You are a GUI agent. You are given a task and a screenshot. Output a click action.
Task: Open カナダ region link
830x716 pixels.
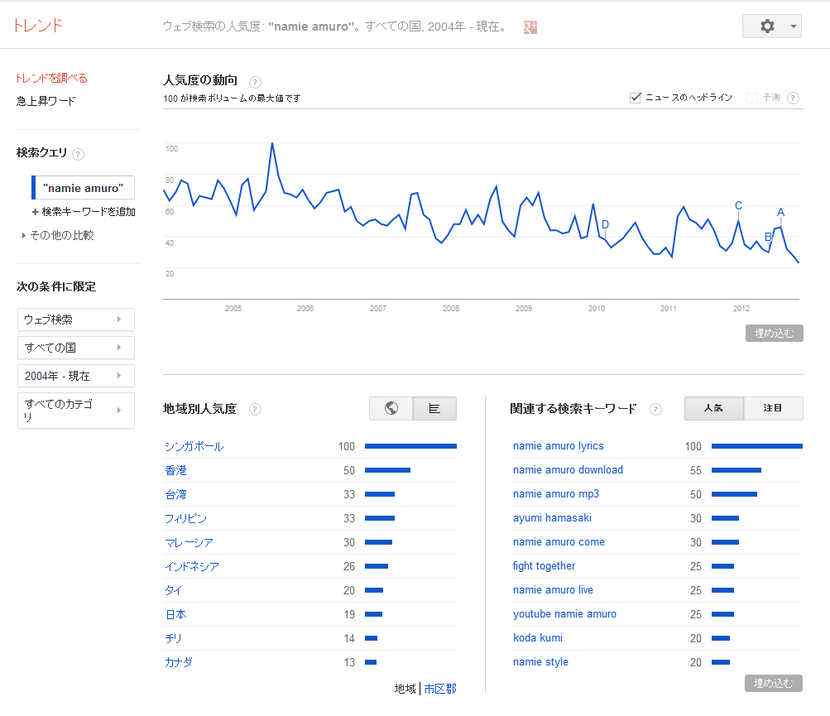pyautogui.click(x=179, y=662)
